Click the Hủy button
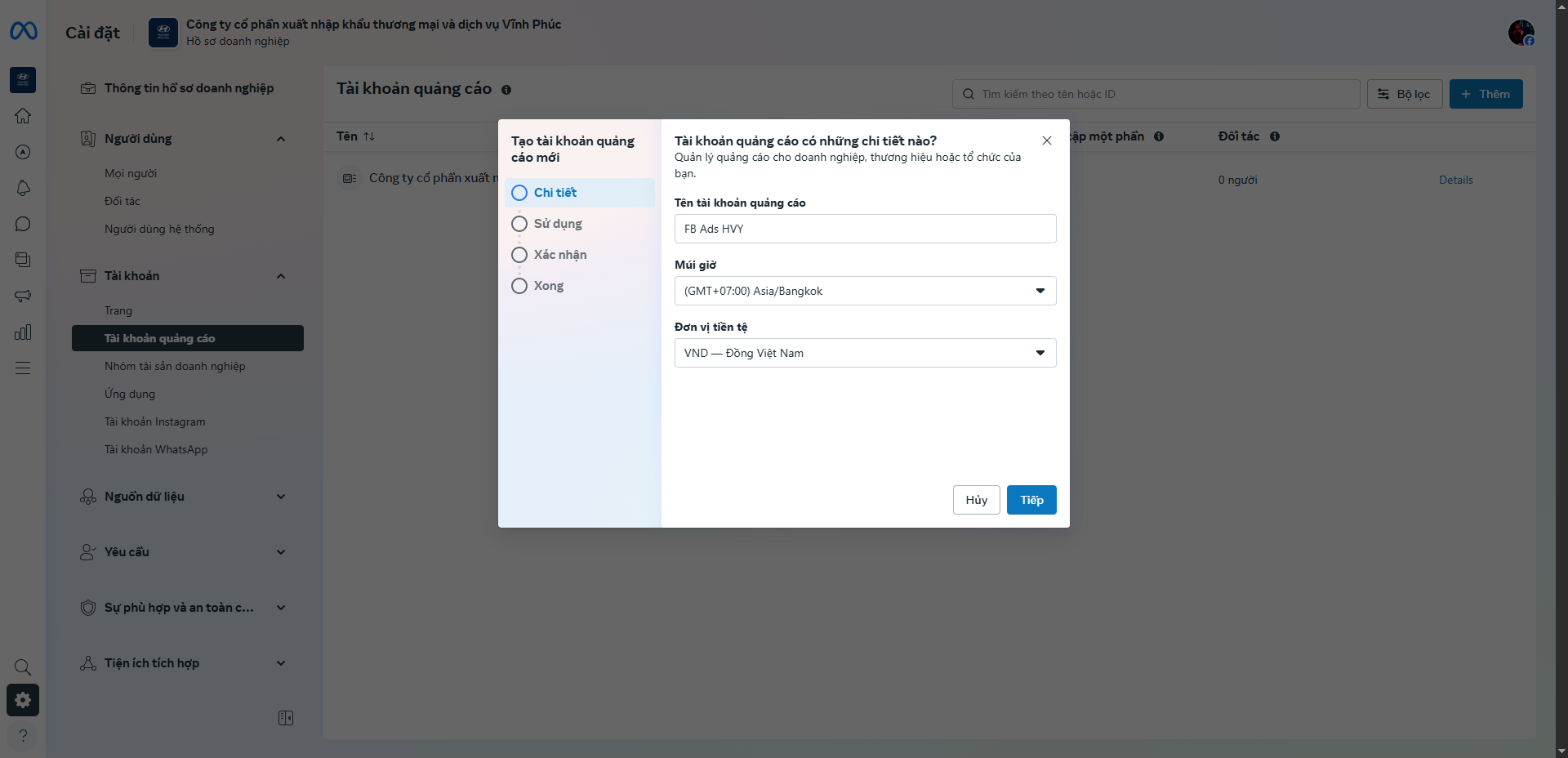The image size is (1568, 758). 976,500
